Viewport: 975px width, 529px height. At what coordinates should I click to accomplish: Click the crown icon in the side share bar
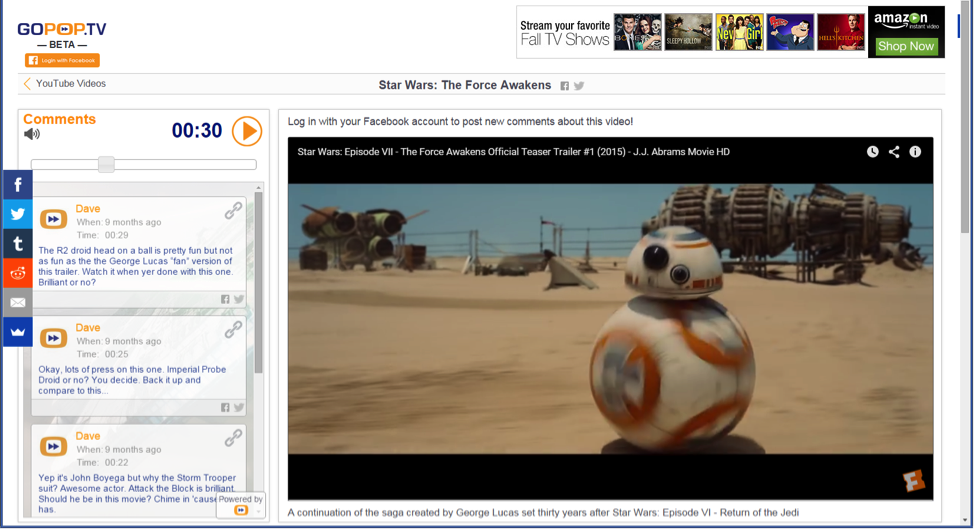[18, 332]
